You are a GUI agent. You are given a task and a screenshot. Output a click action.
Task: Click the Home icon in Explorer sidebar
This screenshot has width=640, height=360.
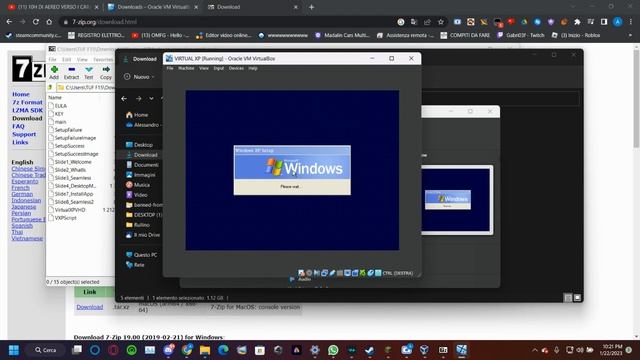pyautogui.click(x=129, y=115)
